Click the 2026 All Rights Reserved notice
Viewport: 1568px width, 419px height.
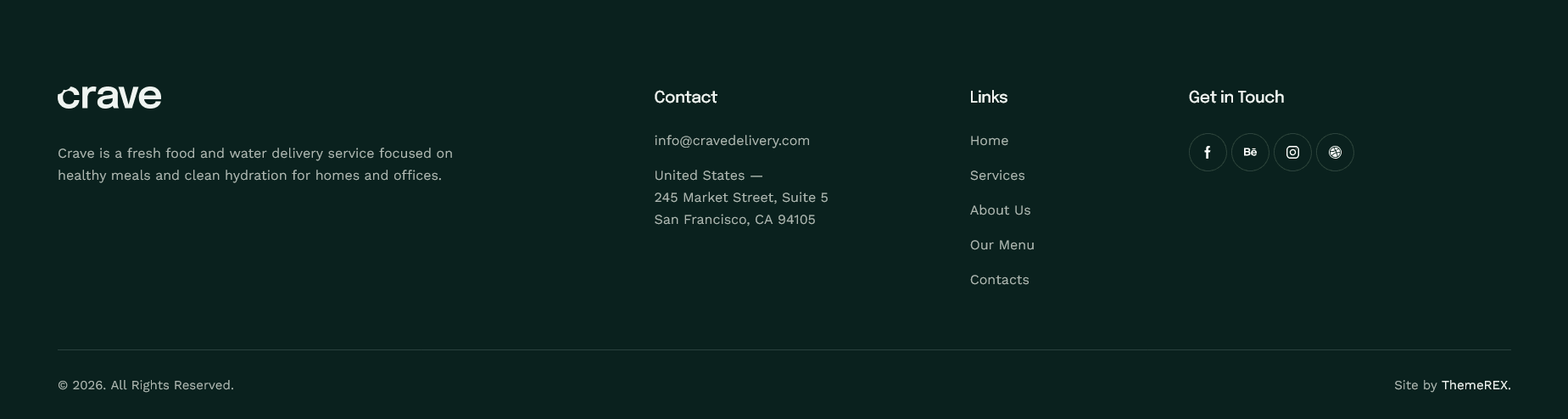(146, 385)
